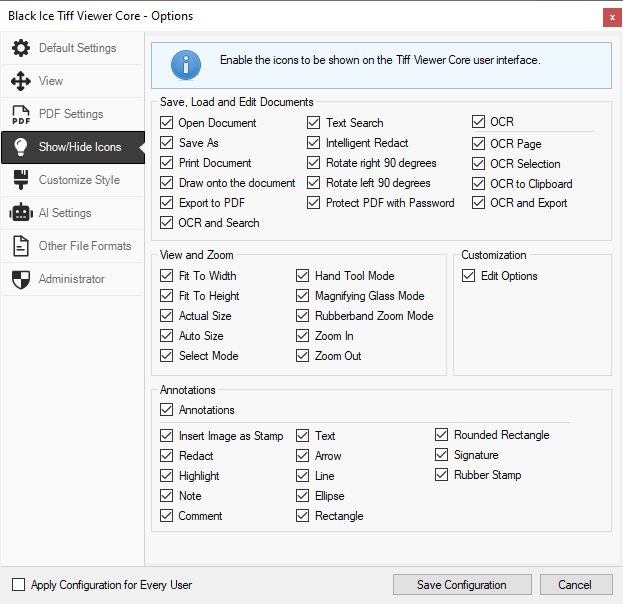
Task: Toggle the Redact annotation checkbox
Action: point(166,455)
